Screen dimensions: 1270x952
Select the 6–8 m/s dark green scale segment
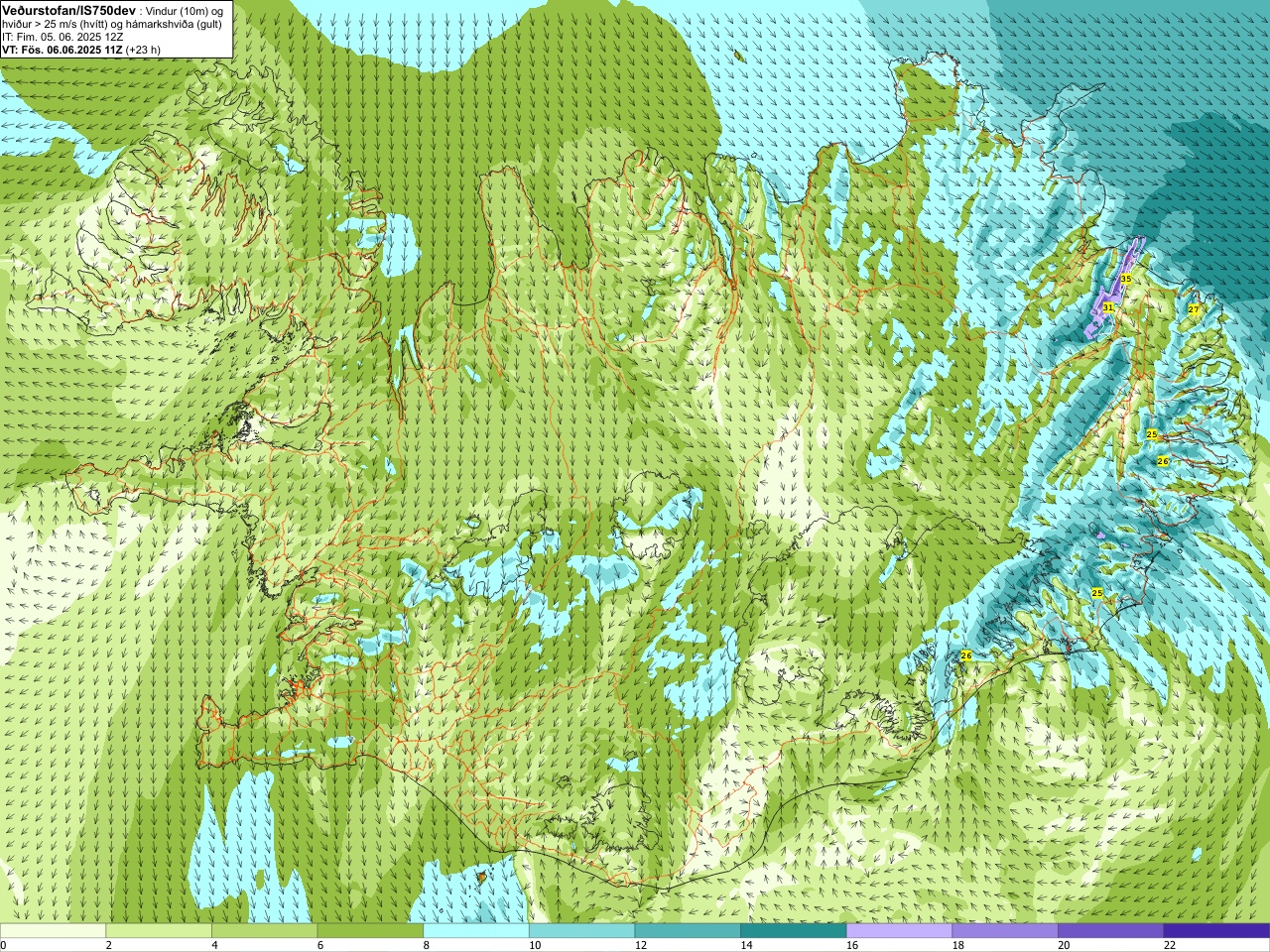[370, 931]
